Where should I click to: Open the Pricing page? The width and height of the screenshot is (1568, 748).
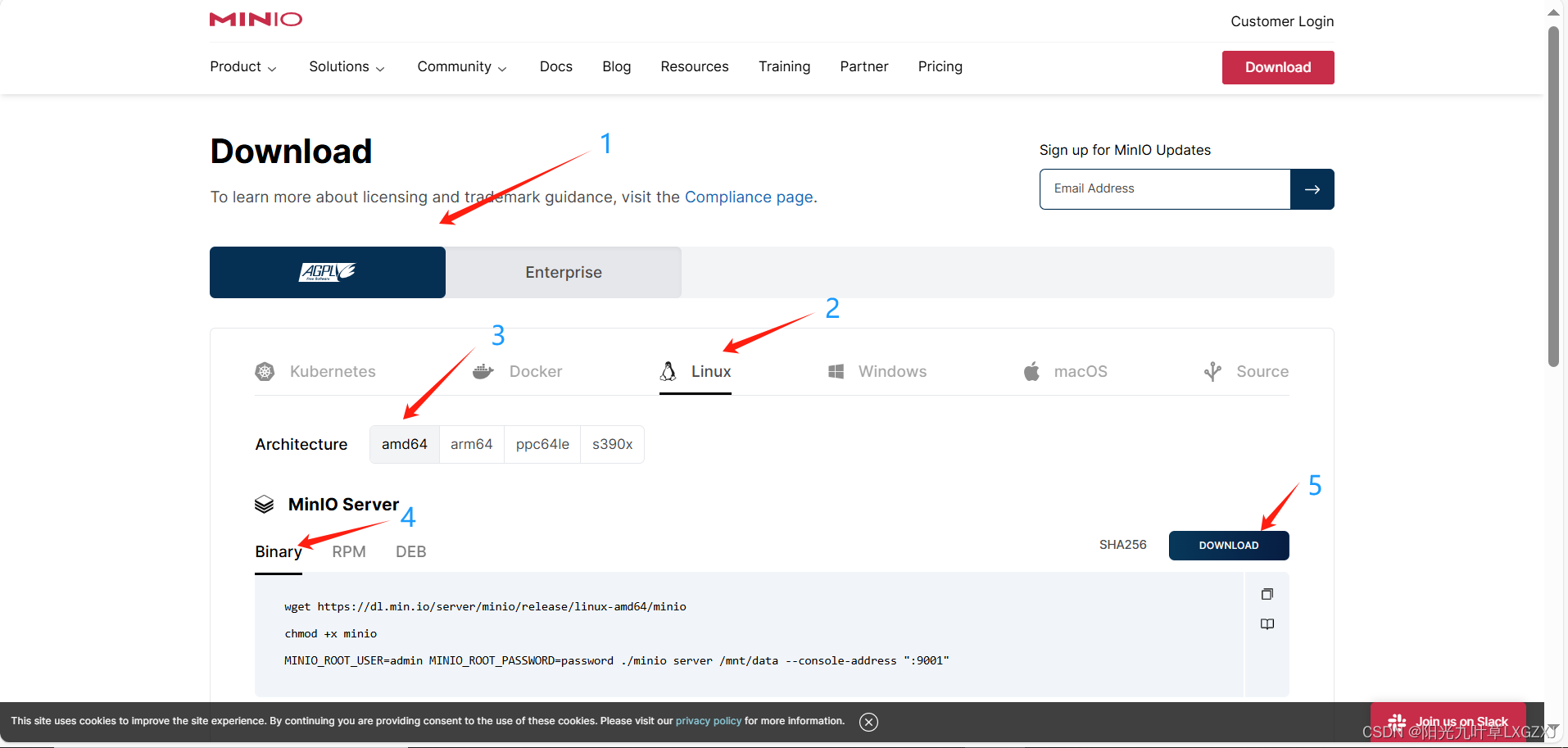coord(940,67)
